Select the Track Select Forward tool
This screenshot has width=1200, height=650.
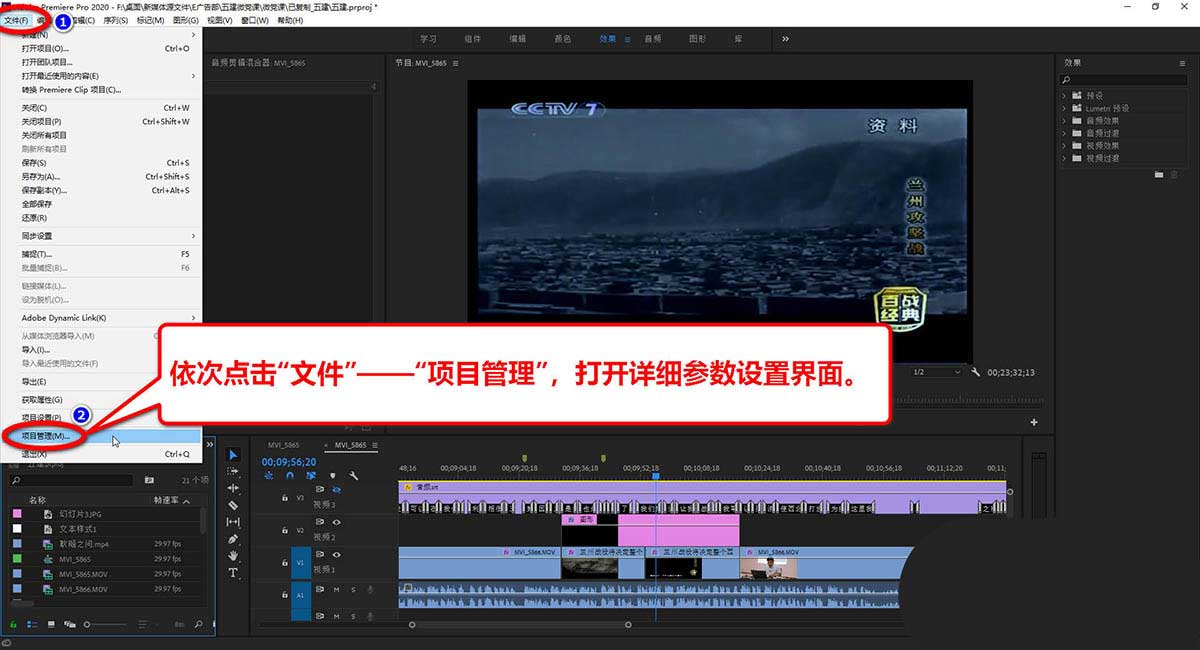(x=234, y=472)
